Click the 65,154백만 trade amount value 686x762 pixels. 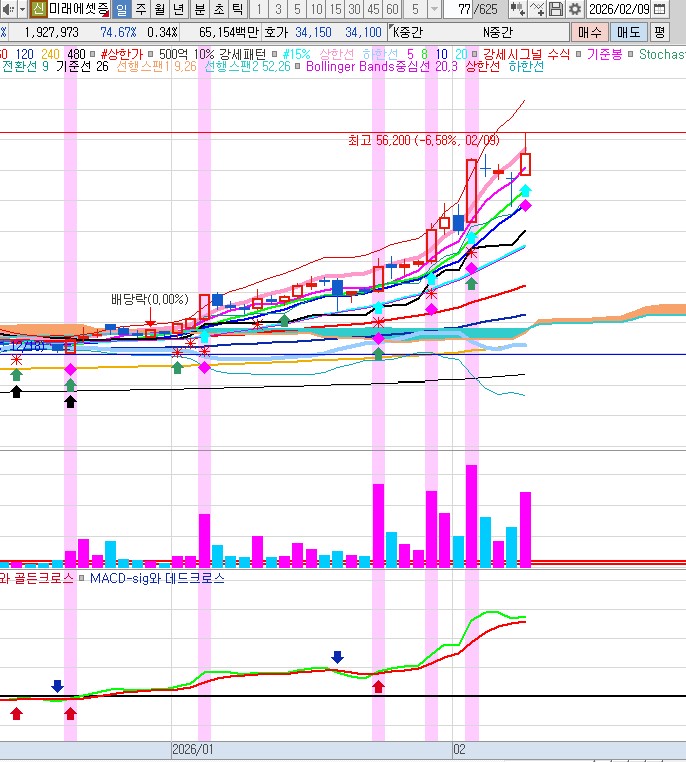tap(228, 33)
